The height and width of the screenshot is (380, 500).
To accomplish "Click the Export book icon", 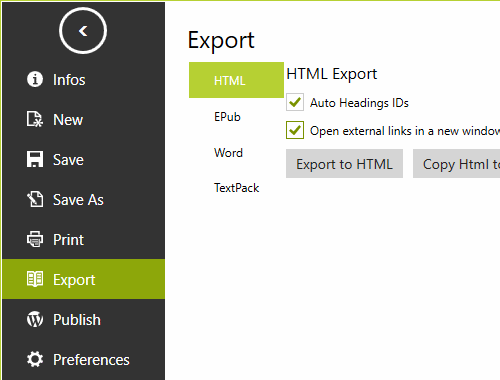I will coord(35,279).
